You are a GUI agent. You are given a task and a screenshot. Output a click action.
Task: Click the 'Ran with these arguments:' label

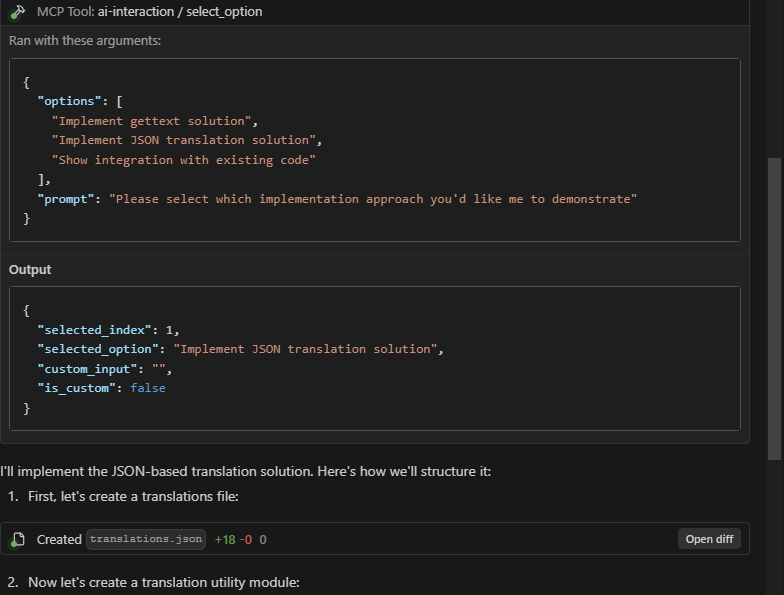coord(84,41)
